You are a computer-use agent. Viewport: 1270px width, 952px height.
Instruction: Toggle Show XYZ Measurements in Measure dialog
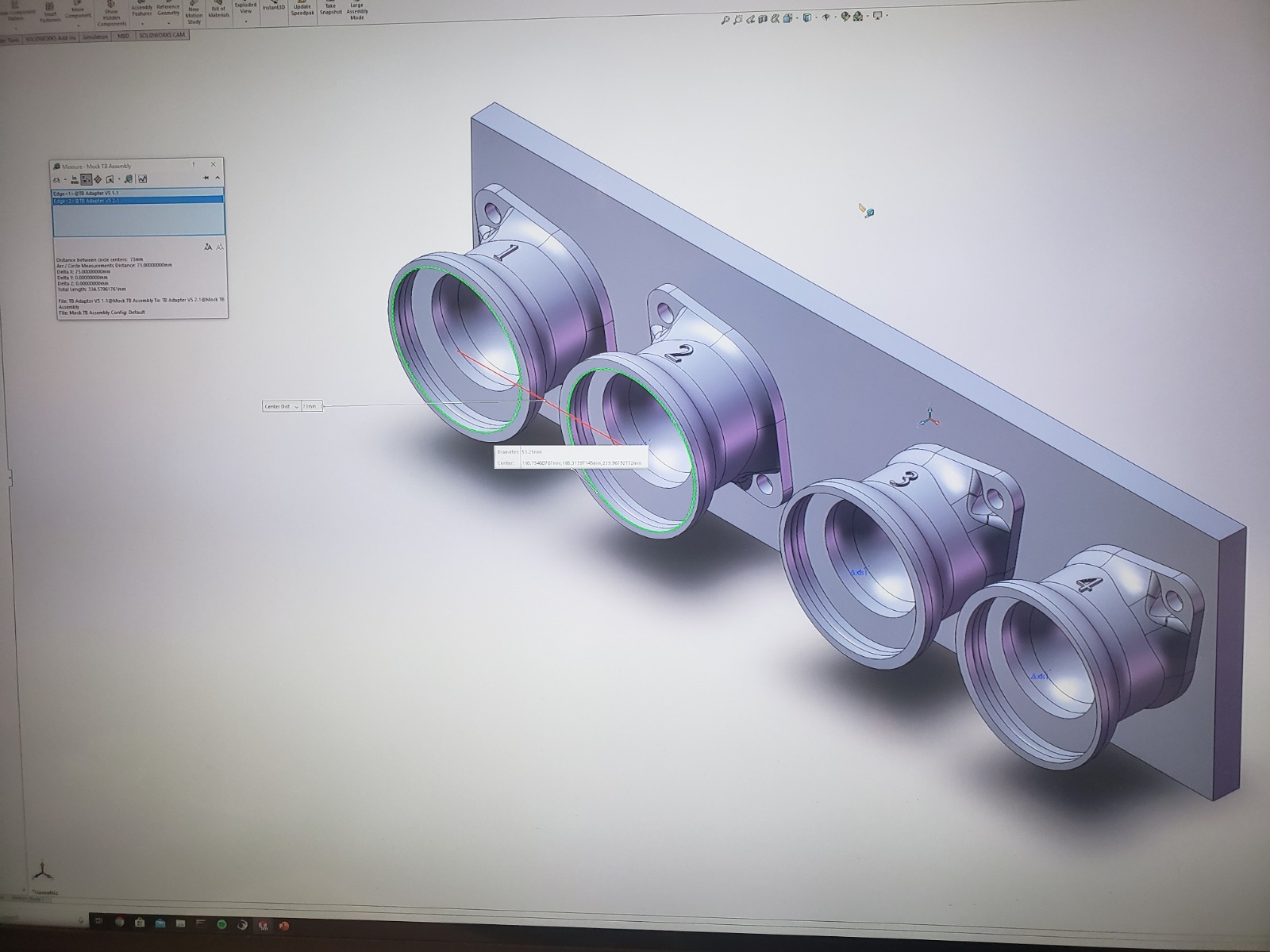coord(86,179)
